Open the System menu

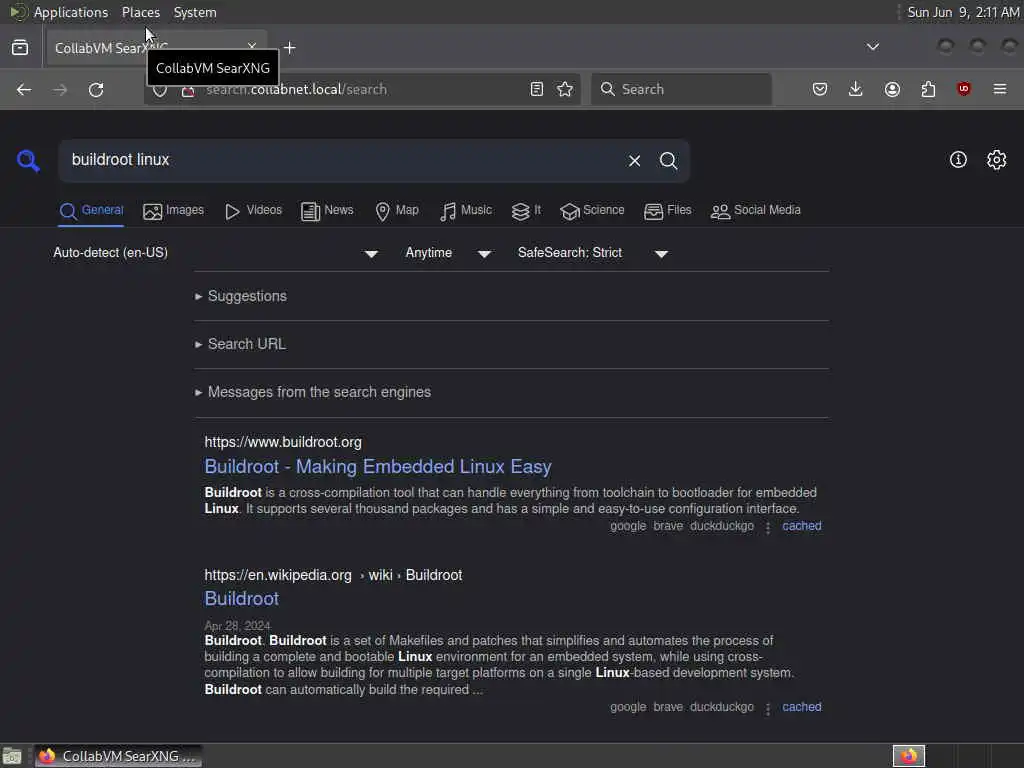pos(195,12)
